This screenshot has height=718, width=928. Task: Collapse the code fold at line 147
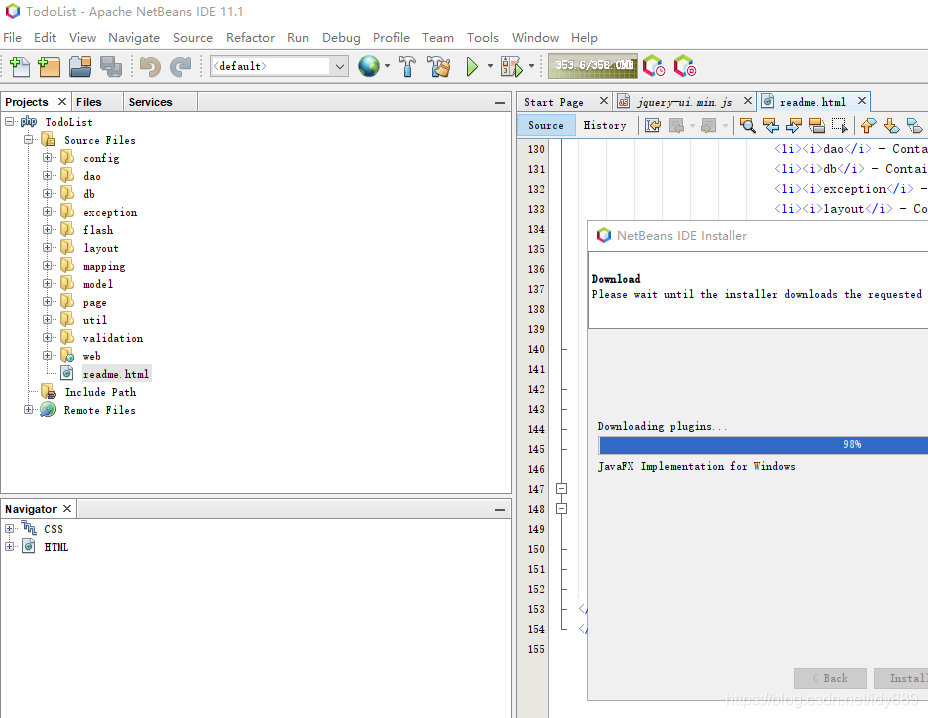(561, 489)
